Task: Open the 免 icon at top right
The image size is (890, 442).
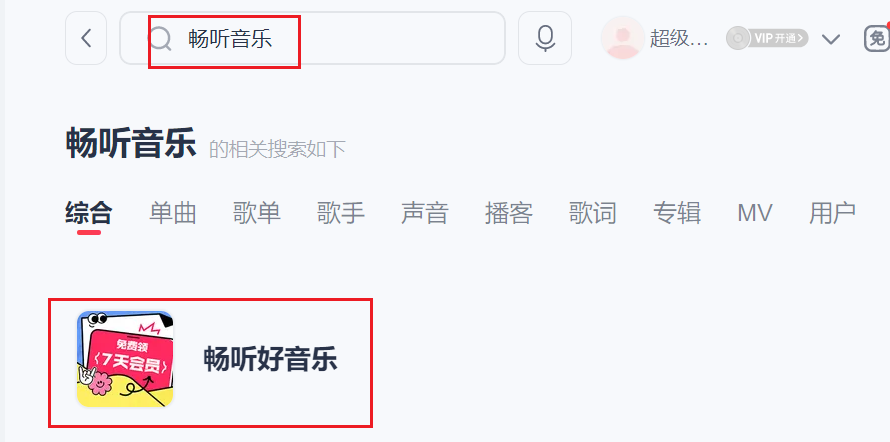Action: click(877, 39)
